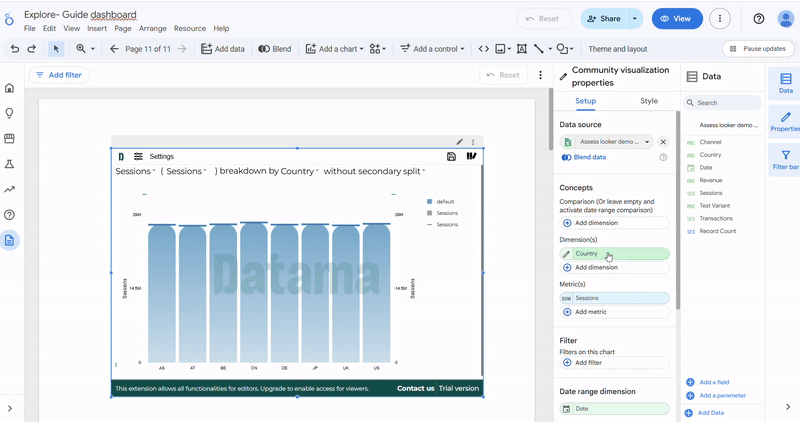Screen dimensions: 800x422
Task: Toggle the default legend series
Action: (439, 202)
